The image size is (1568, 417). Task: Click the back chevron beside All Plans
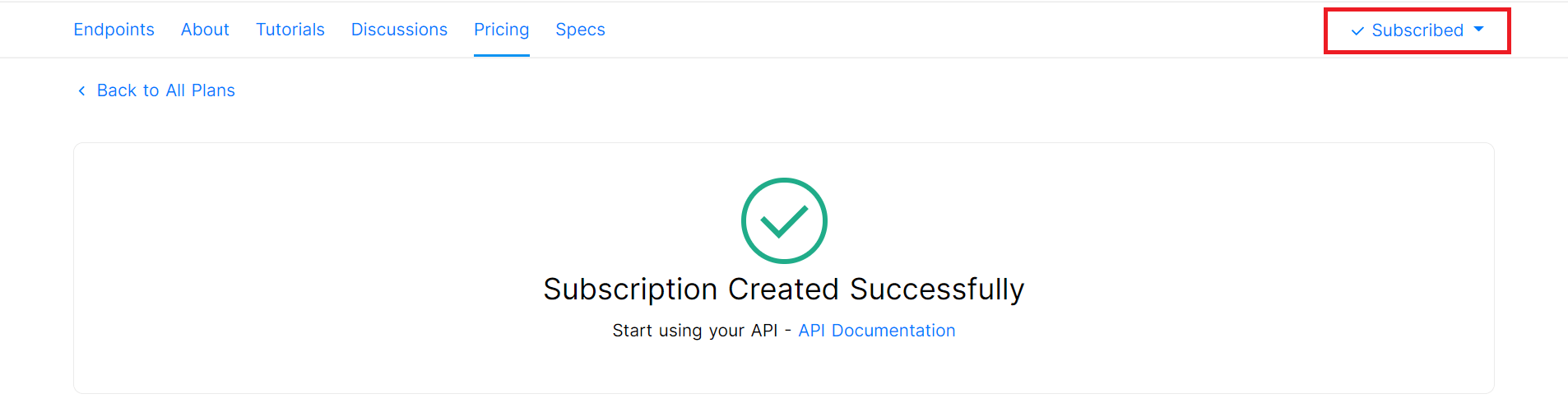click(x=81, y=90)
